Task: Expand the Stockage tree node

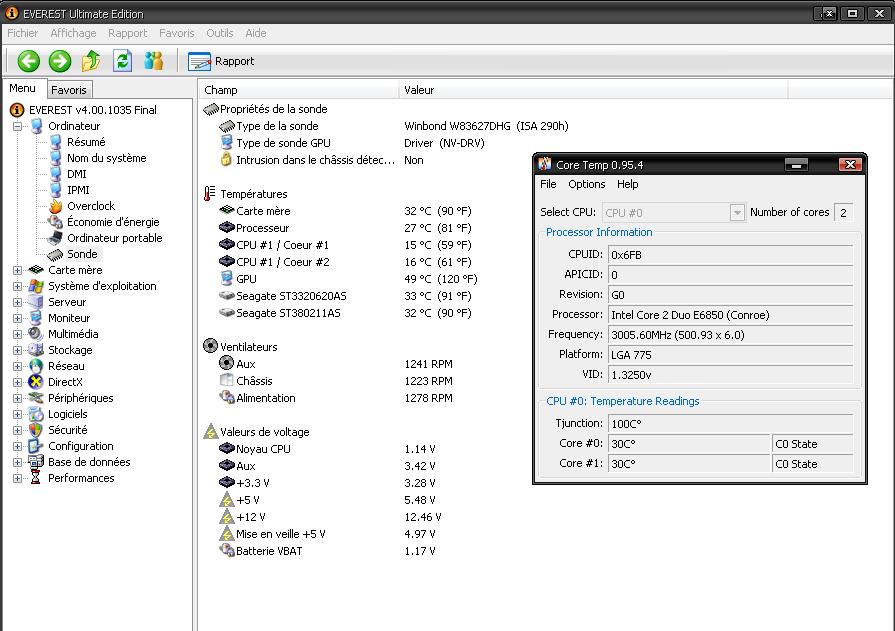Action: [18, 350]
